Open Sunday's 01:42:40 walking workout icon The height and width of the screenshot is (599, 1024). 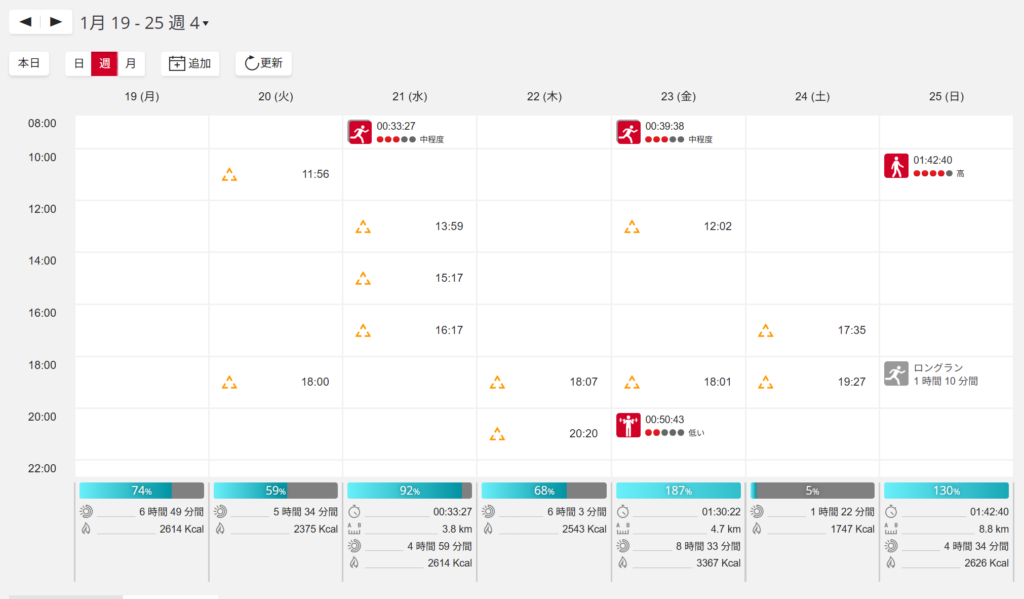[896, 166]
